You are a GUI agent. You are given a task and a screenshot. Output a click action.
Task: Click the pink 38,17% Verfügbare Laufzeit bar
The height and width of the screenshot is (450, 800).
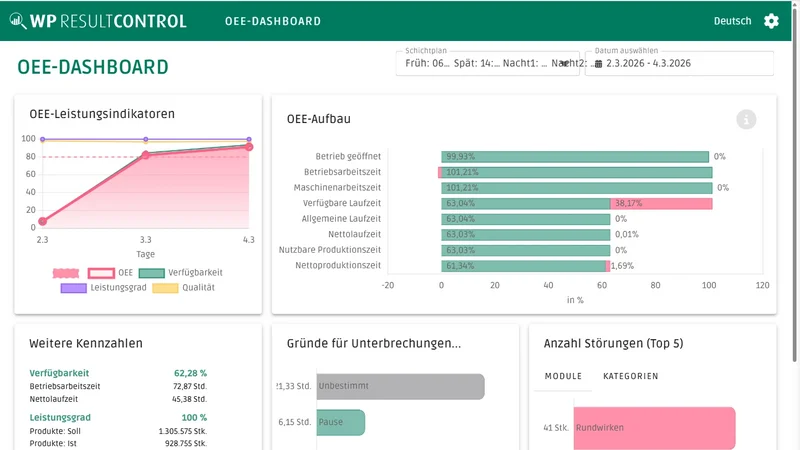coord(661,204)
